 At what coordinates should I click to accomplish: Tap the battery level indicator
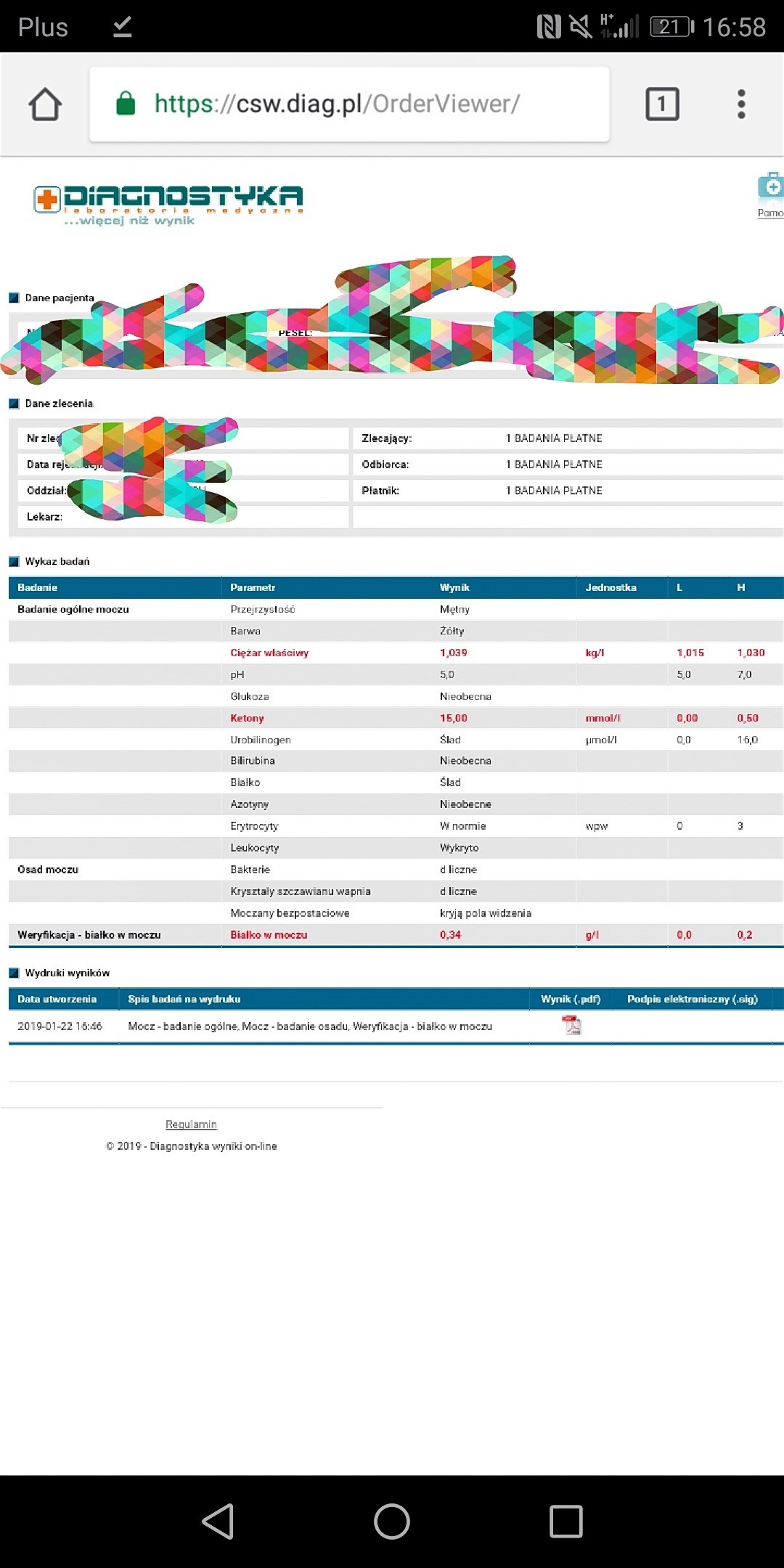coord(672,27)
